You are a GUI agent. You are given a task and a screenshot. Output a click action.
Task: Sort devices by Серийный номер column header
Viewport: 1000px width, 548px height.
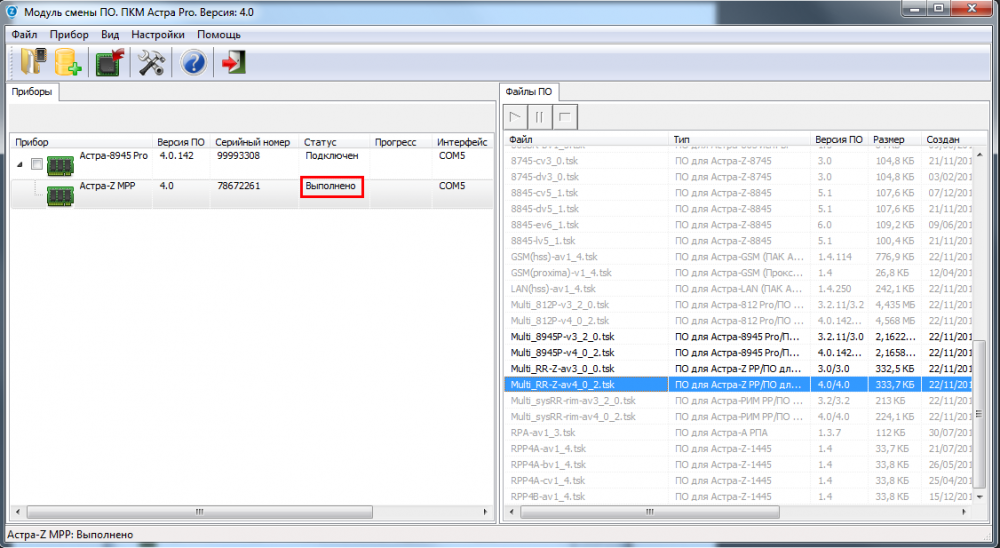click(255, 142)
